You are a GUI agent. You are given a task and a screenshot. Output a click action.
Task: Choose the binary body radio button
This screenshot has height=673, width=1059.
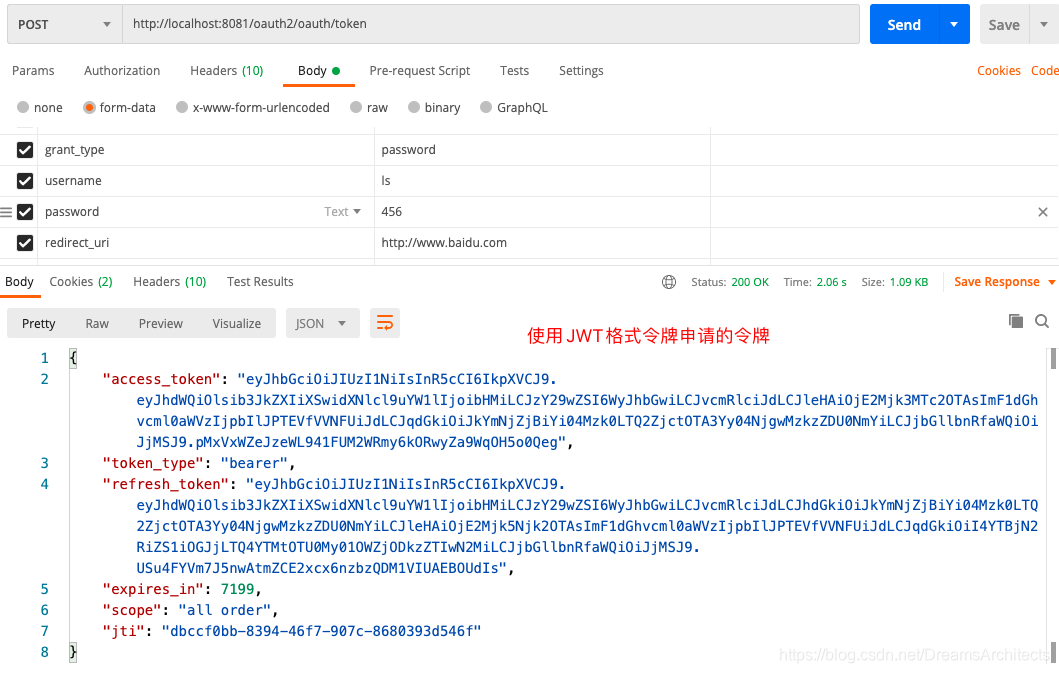(414, 107)
